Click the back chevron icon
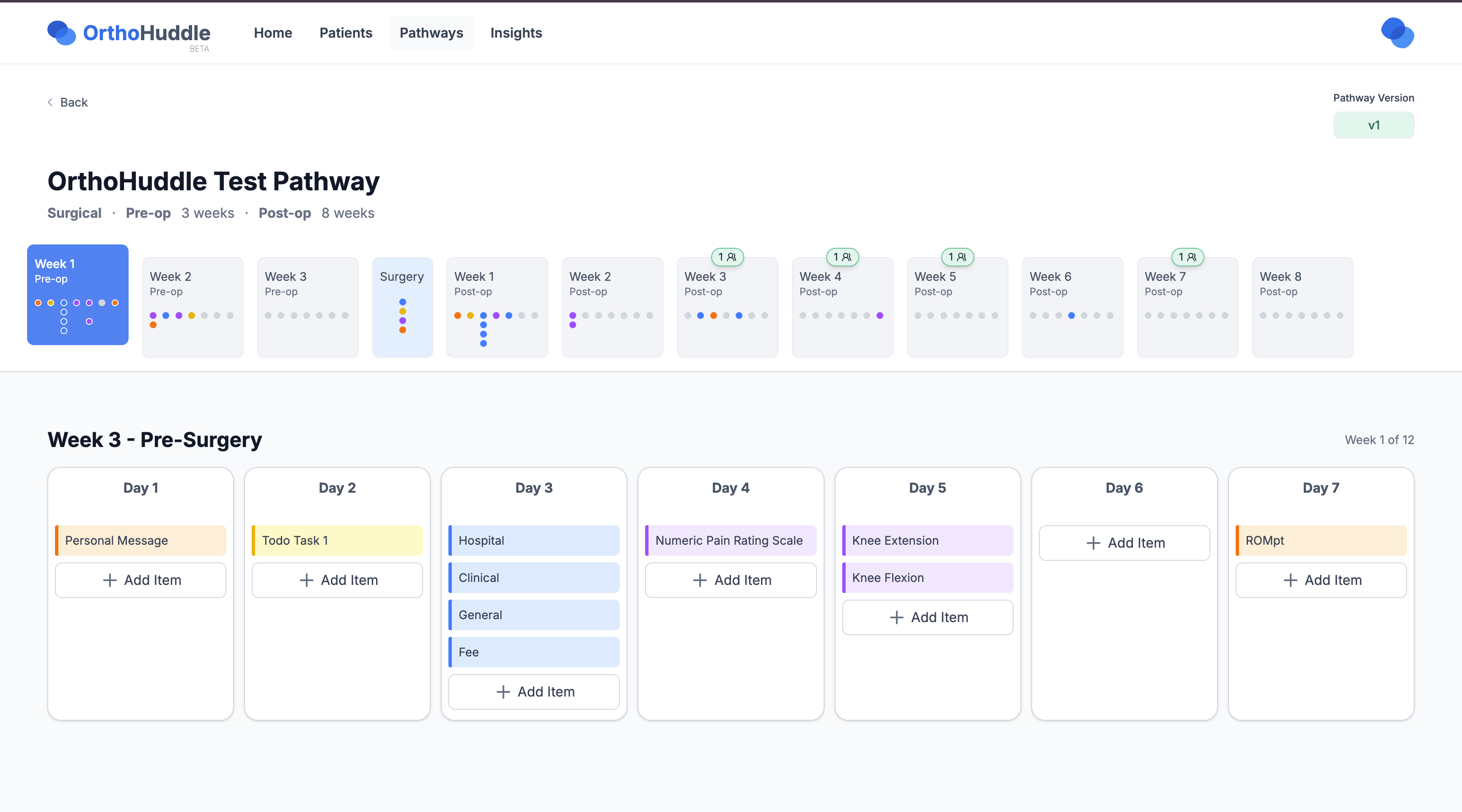This screenshot has width=1462, height=812. pyautogui.click(x=50, y=102)
